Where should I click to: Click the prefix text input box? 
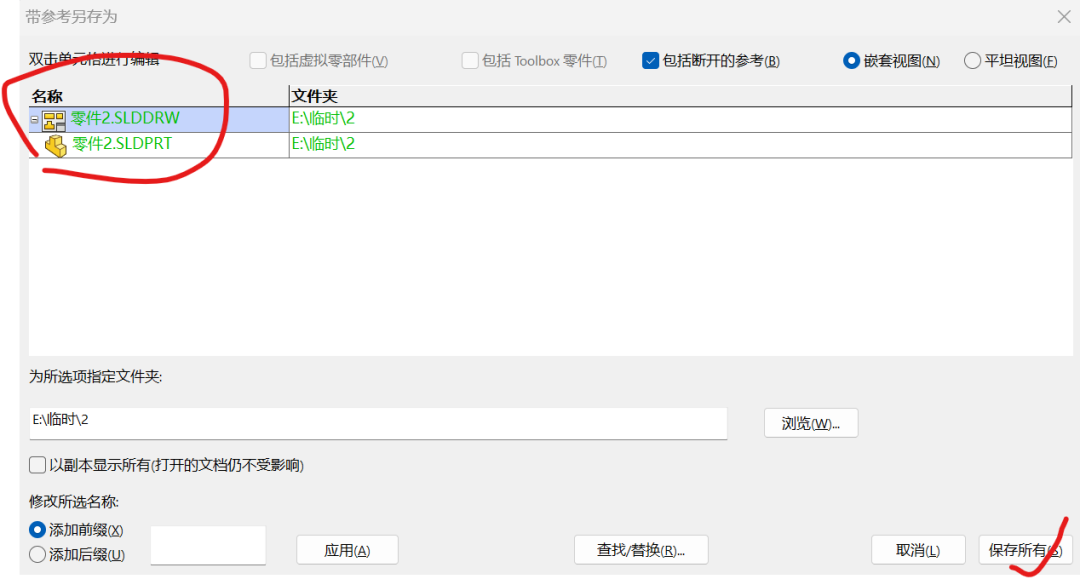coord(208,546)
